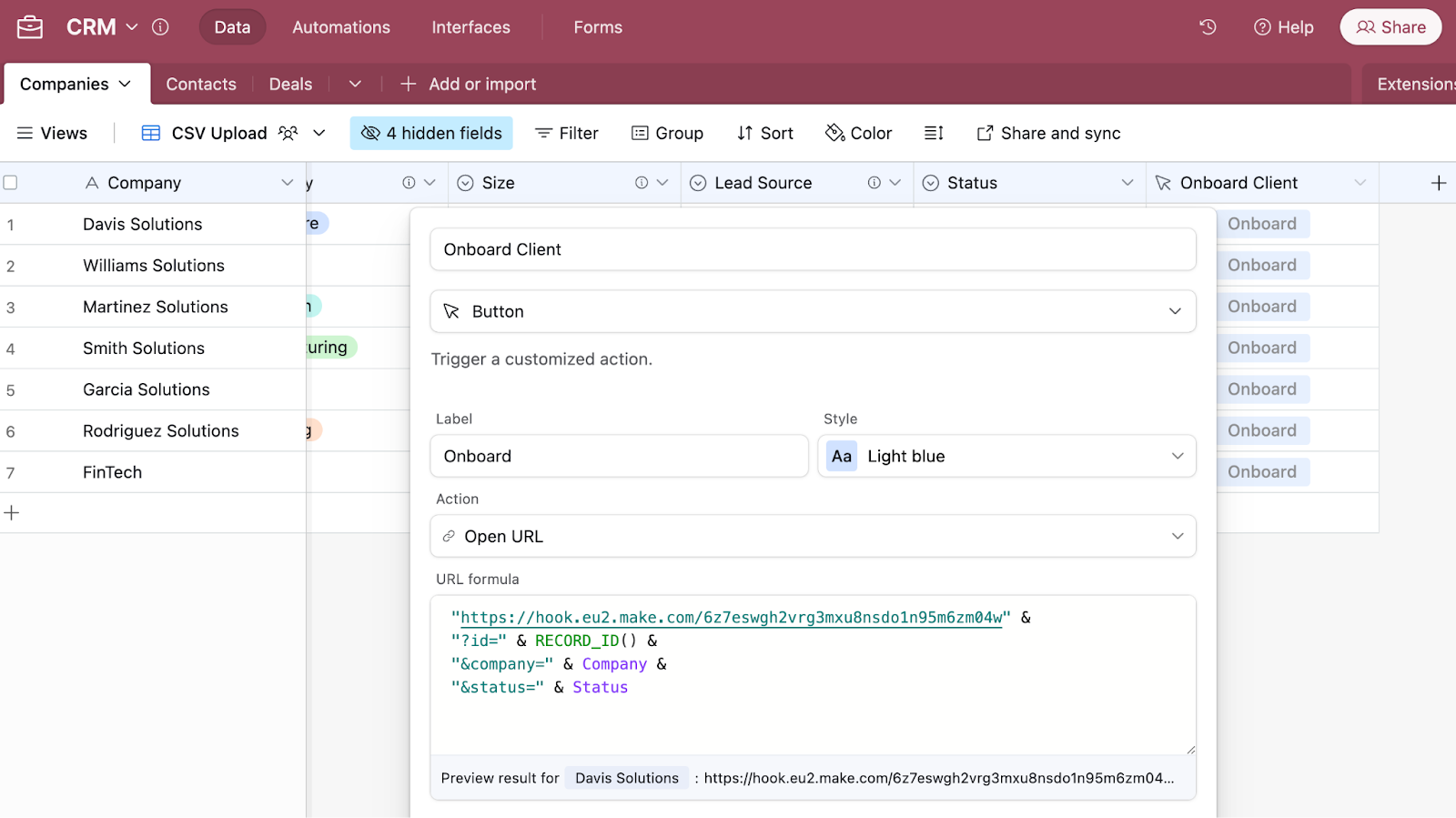Screen dimensions: 1456x818
Task: Add a new field with plus icon
Action: click(x=1439, y=183)
